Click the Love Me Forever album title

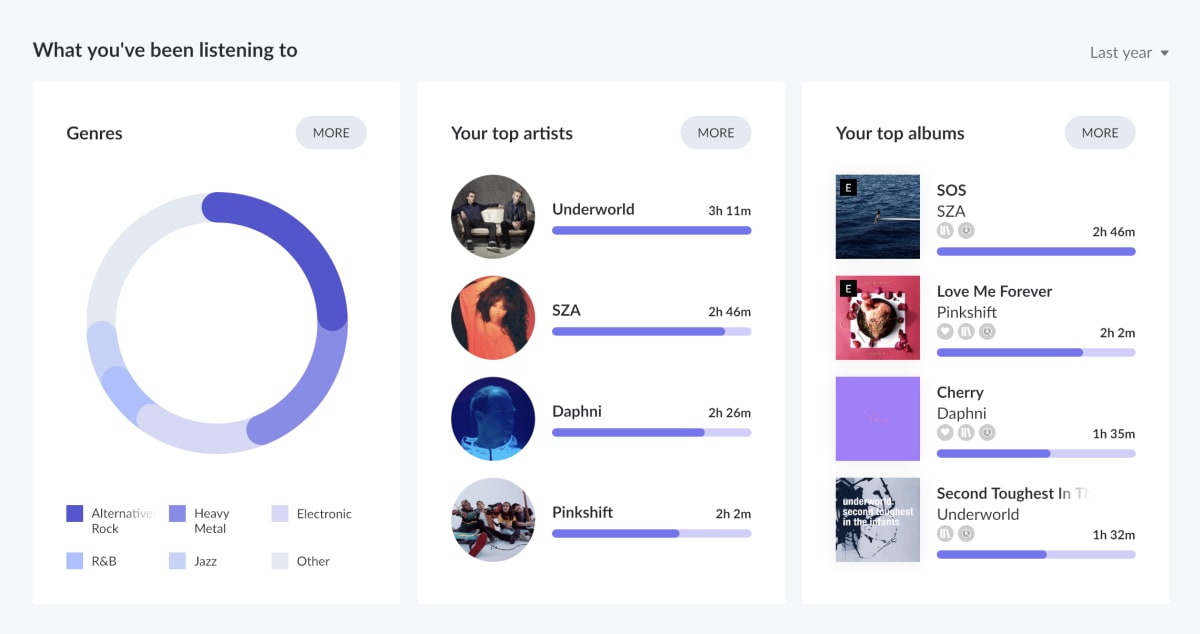[x=994, y=291]
